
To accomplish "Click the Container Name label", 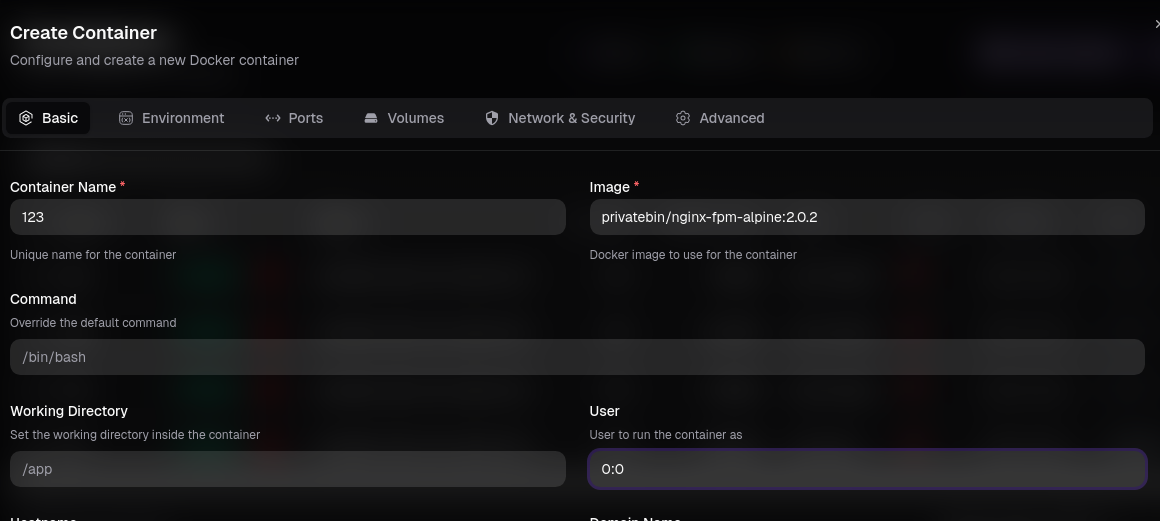I will click(x=62, y=187).
